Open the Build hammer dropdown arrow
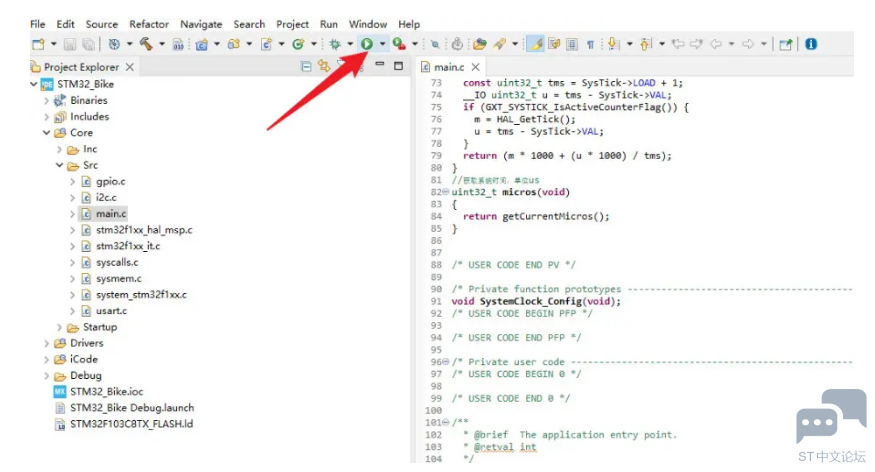Screen dimensions: 875x472 (x=162, y=44)
